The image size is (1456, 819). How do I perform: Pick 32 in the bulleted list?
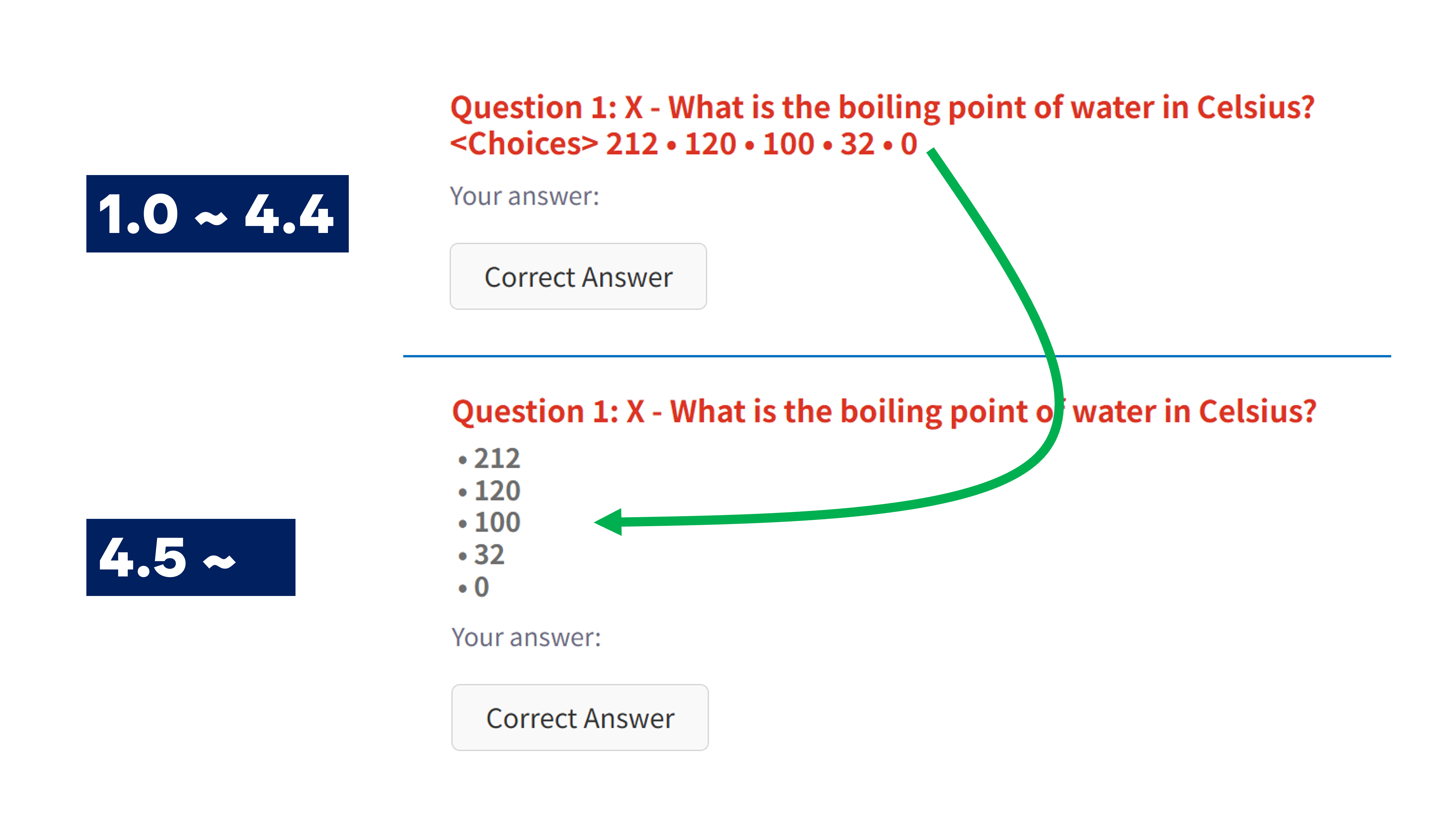tap(489, 555)
